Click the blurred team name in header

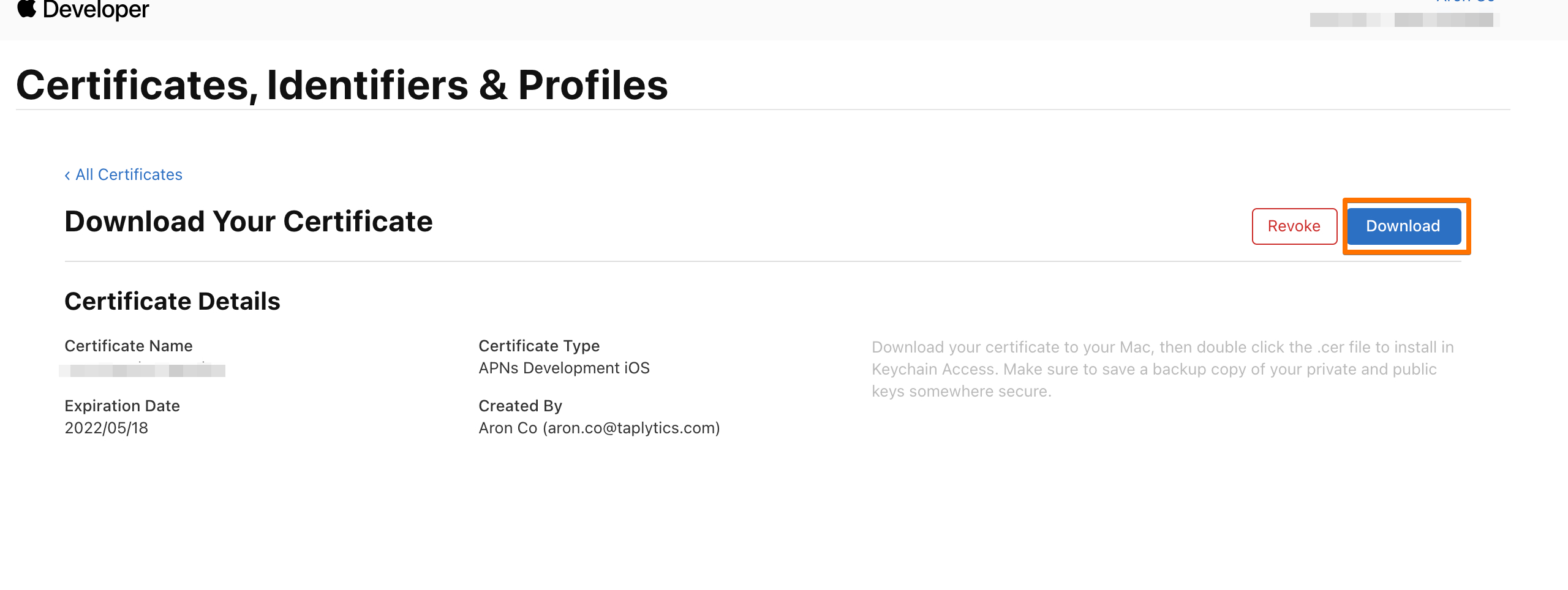coord(1404,20)
